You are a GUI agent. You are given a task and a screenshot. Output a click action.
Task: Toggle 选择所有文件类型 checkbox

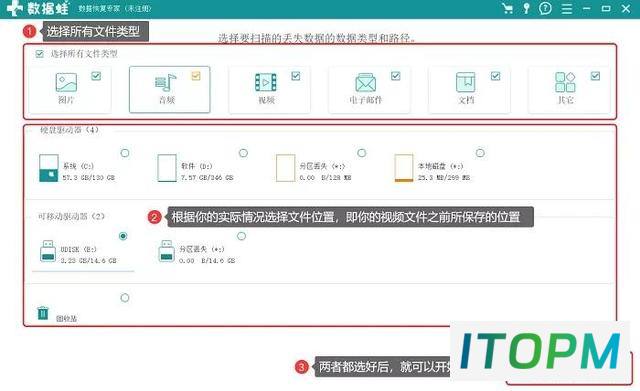[40, 54]
